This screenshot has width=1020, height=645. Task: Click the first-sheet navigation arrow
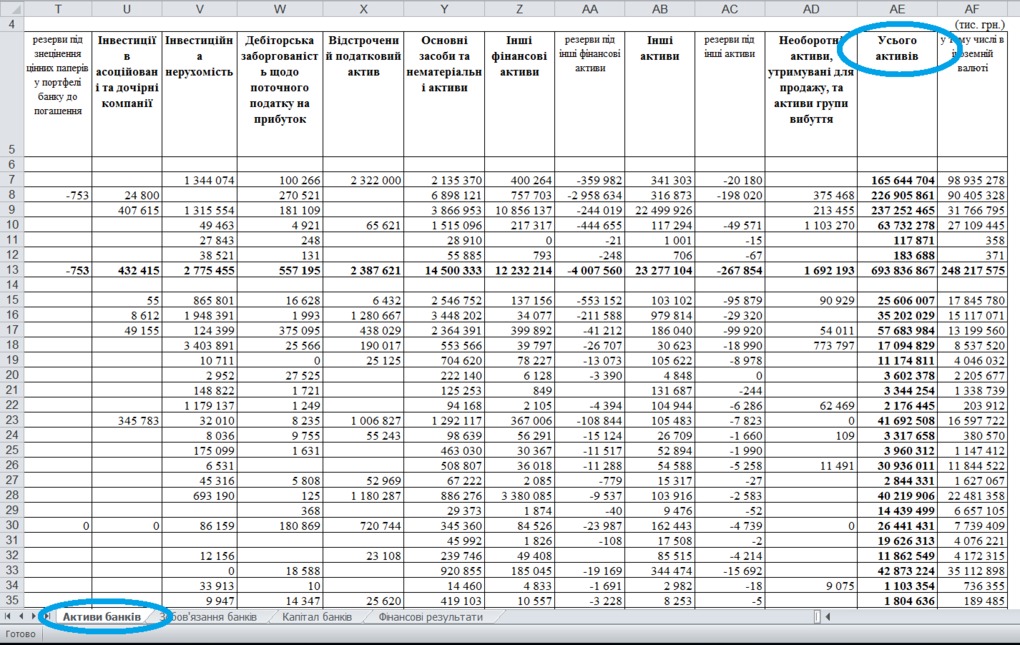[x=8, y=617]
